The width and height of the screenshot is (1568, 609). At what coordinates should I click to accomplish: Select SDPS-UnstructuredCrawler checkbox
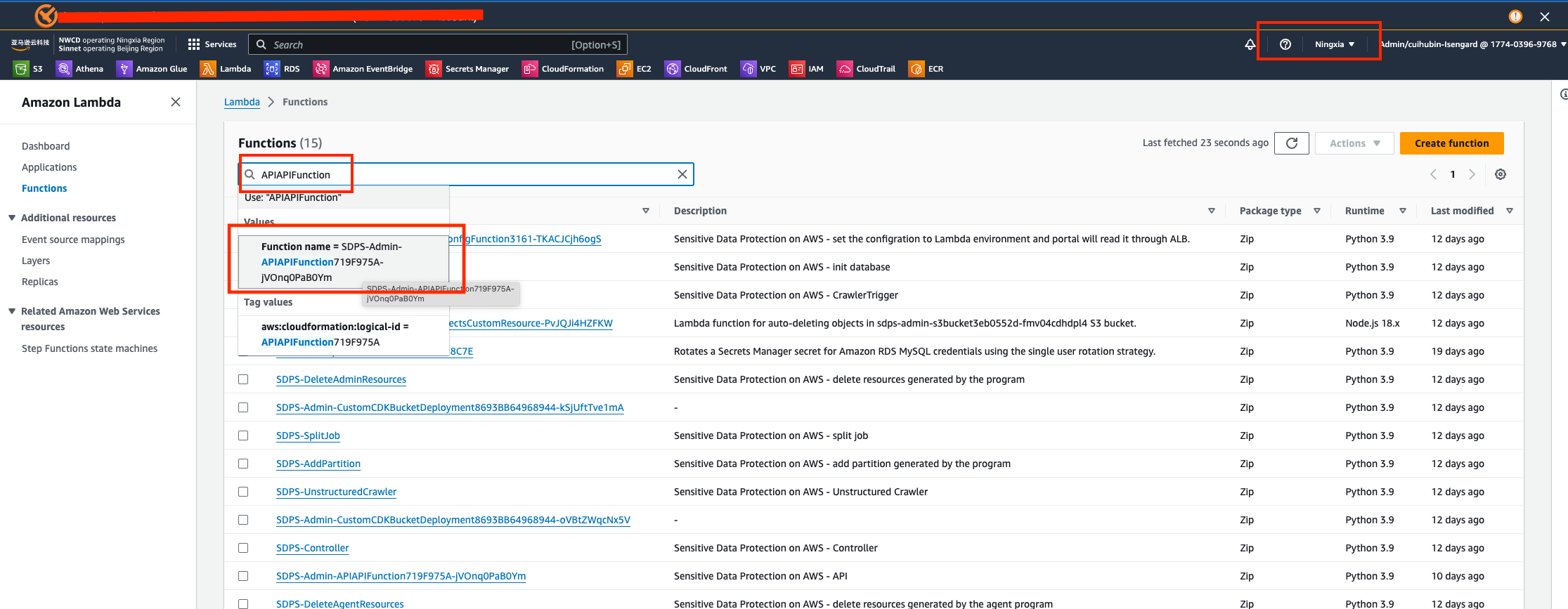click(243, 492)
